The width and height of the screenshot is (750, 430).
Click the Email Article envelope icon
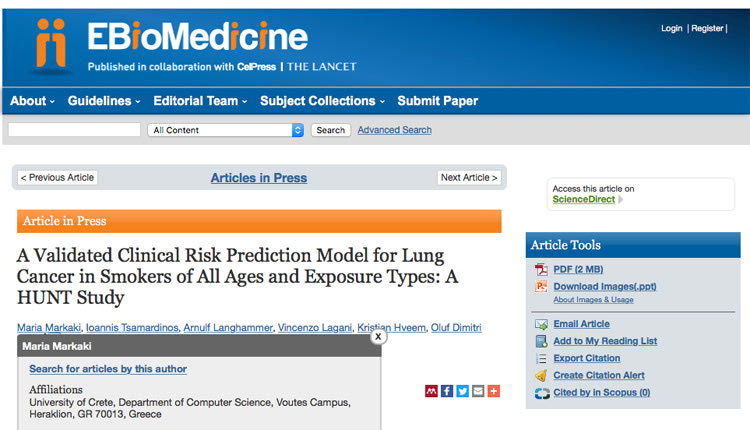pos(541,324)
